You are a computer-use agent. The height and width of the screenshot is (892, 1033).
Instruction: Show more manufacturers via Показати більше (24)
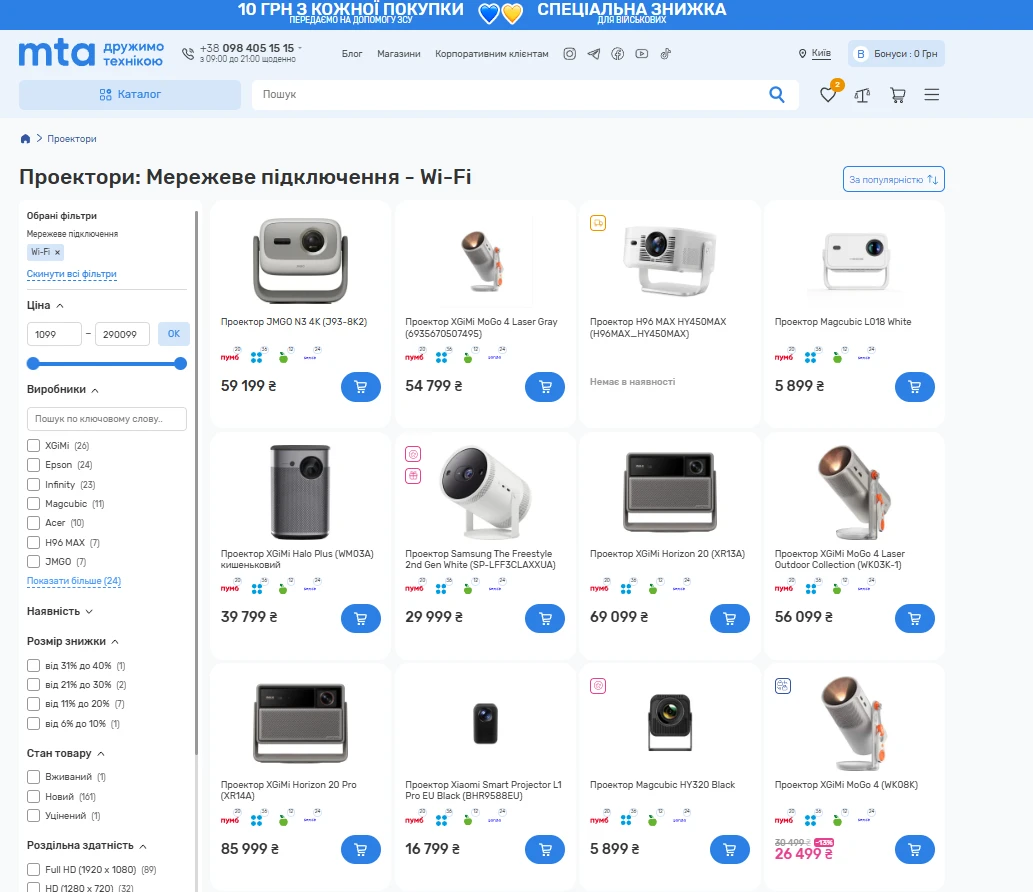point(74,581)
